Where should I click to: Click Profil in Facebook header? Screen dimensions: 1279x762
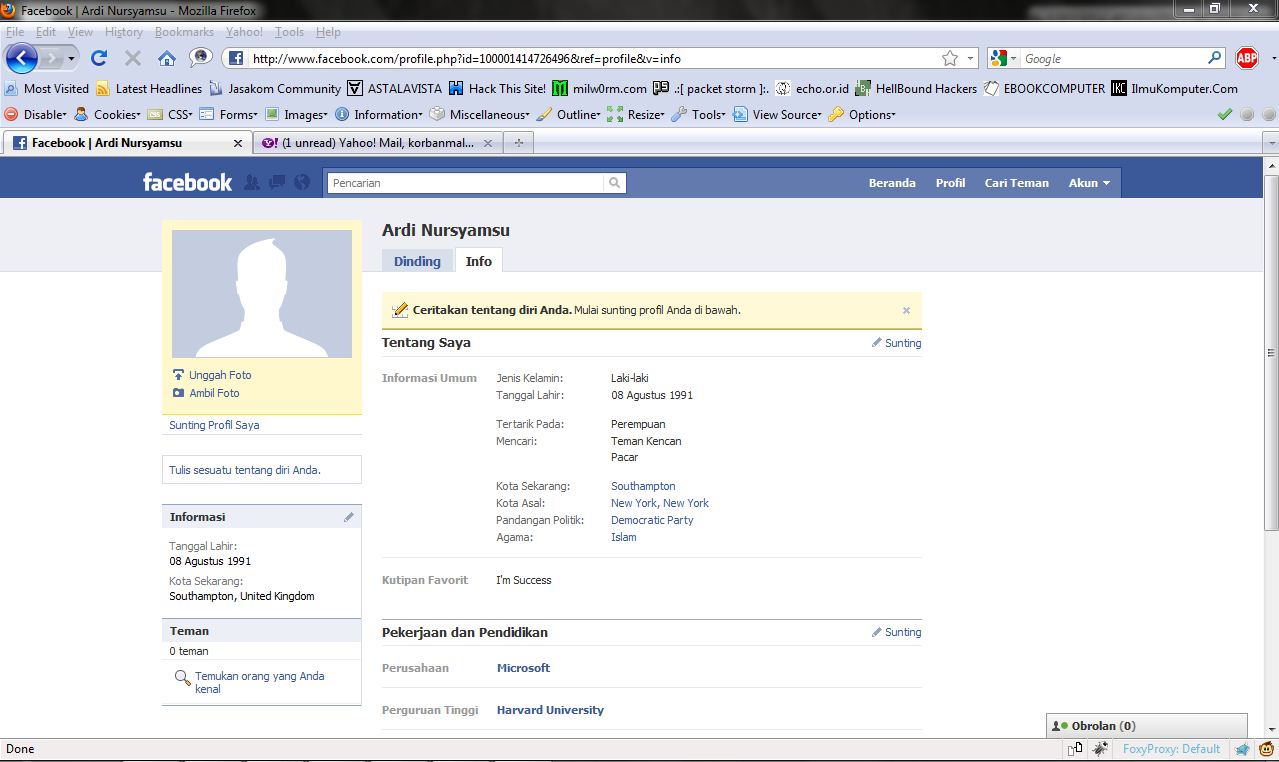click(x=950, y=183)
